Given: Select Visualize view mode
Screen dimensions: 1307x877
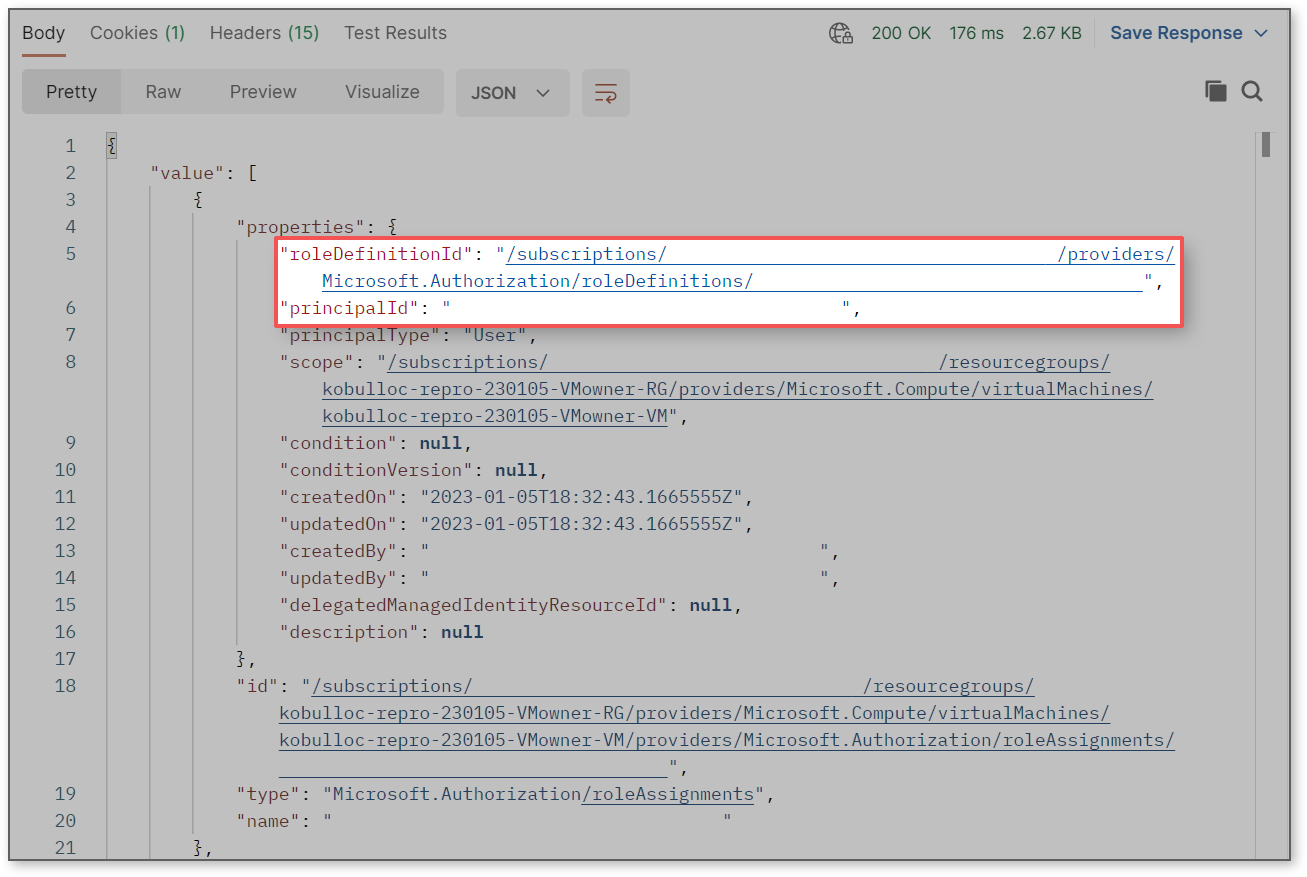Looking at the screenshot, I should point(382,92).
